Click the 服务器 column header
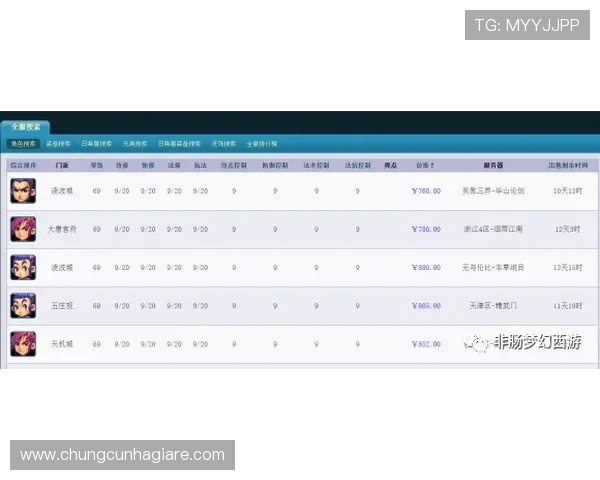This screenshot has width=600, height=480. (493, 164)
